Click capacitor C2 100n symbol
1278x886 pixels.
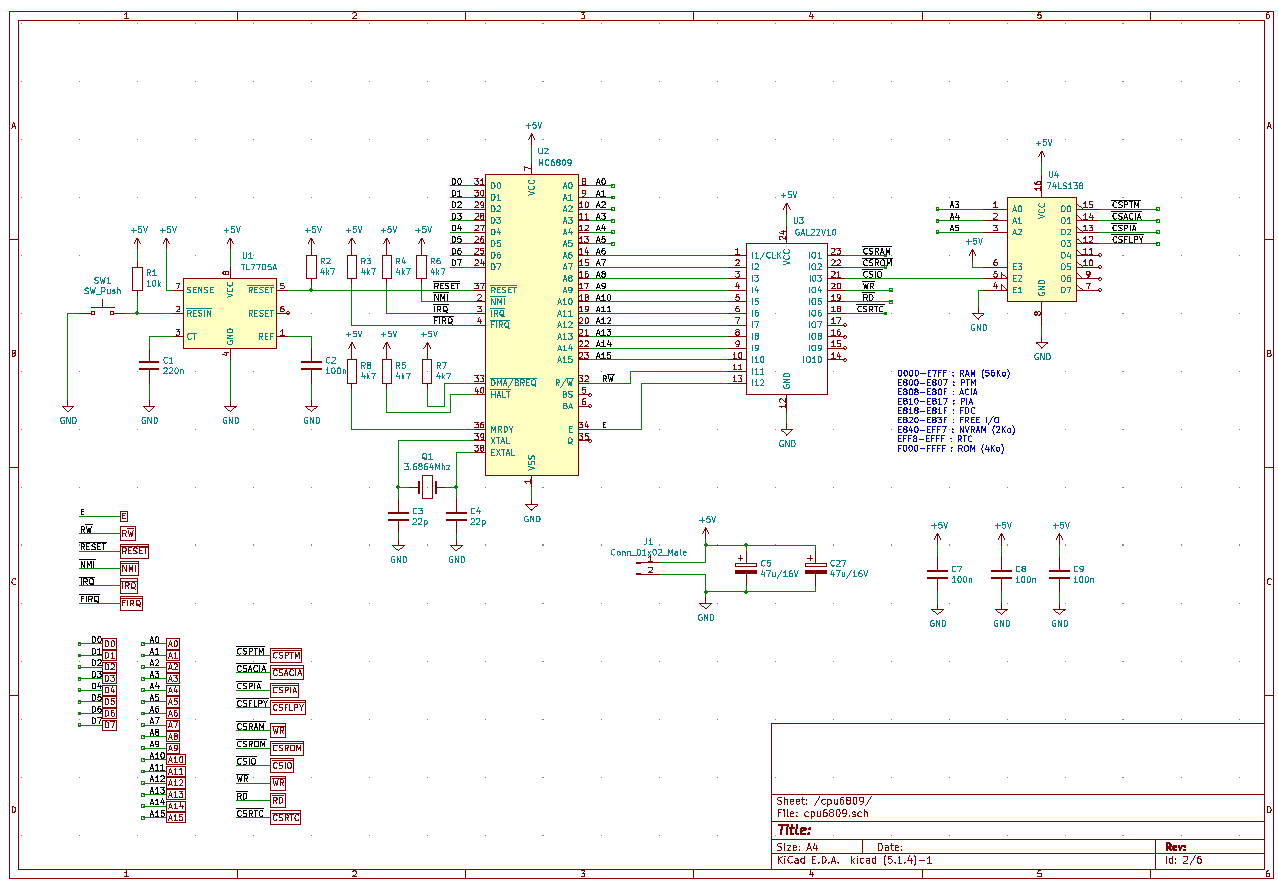point(312,366)
